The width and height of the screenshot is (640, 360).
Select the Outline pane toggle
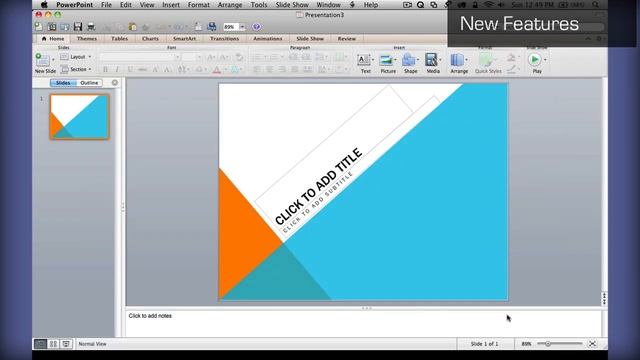pyautogui.click(x=89, y=83)
